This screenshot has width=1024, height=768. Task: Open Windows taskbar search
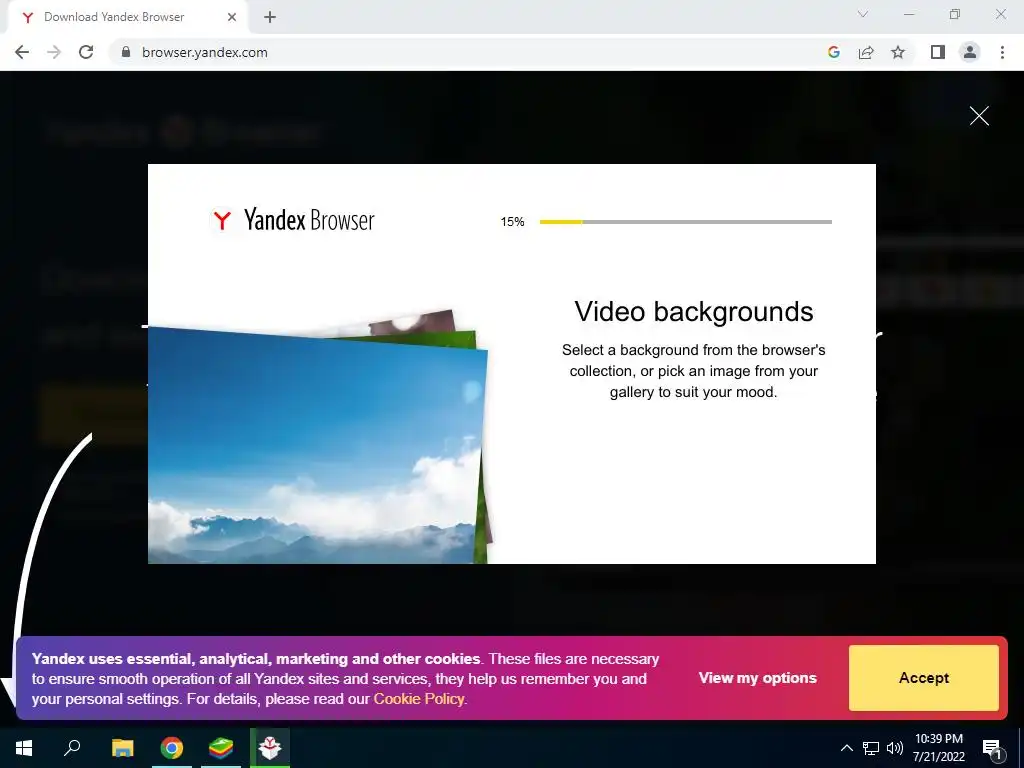72,748
